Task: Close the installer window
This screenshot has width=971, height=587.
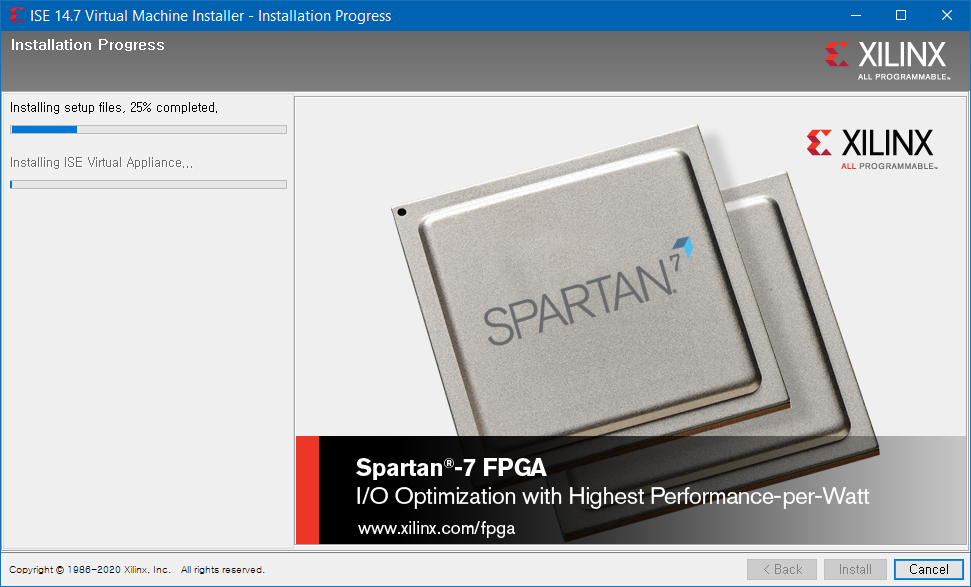Action: [x=947, y=15]
